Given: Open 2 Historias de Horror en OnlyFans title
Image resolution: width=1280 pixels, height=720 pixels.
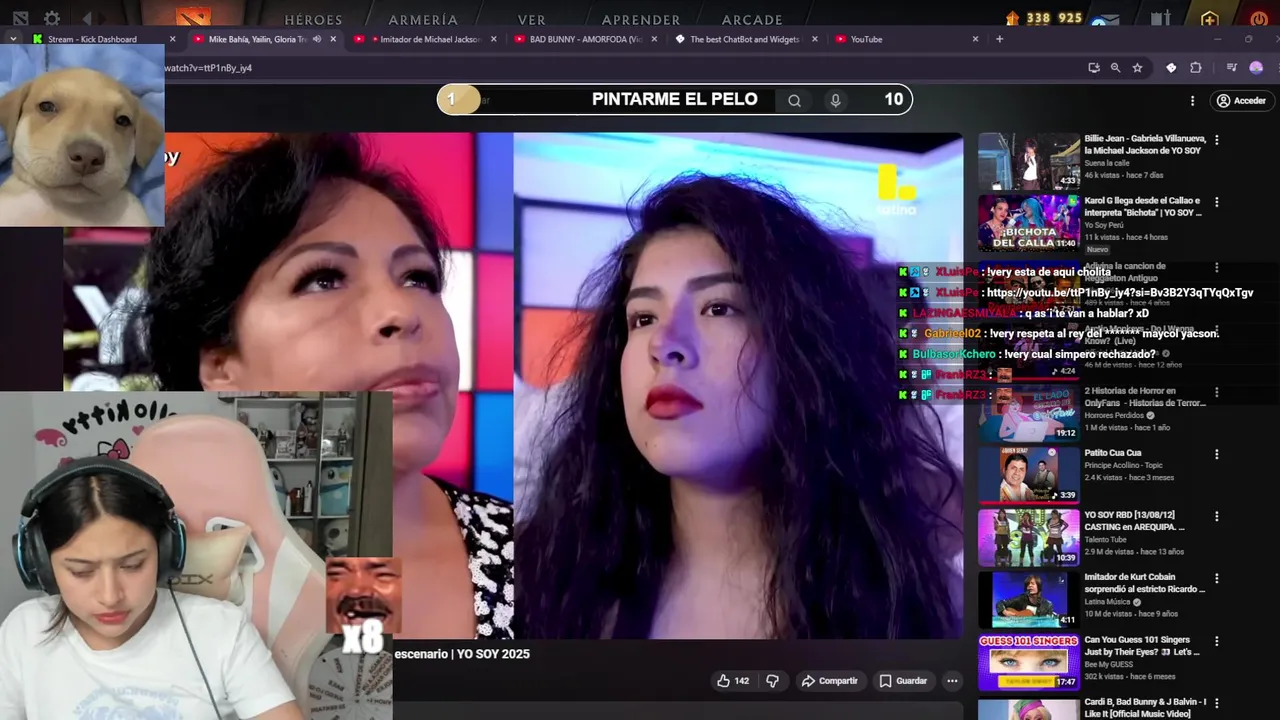Looking at the screenshot, I should click(x=1144, y=396).
